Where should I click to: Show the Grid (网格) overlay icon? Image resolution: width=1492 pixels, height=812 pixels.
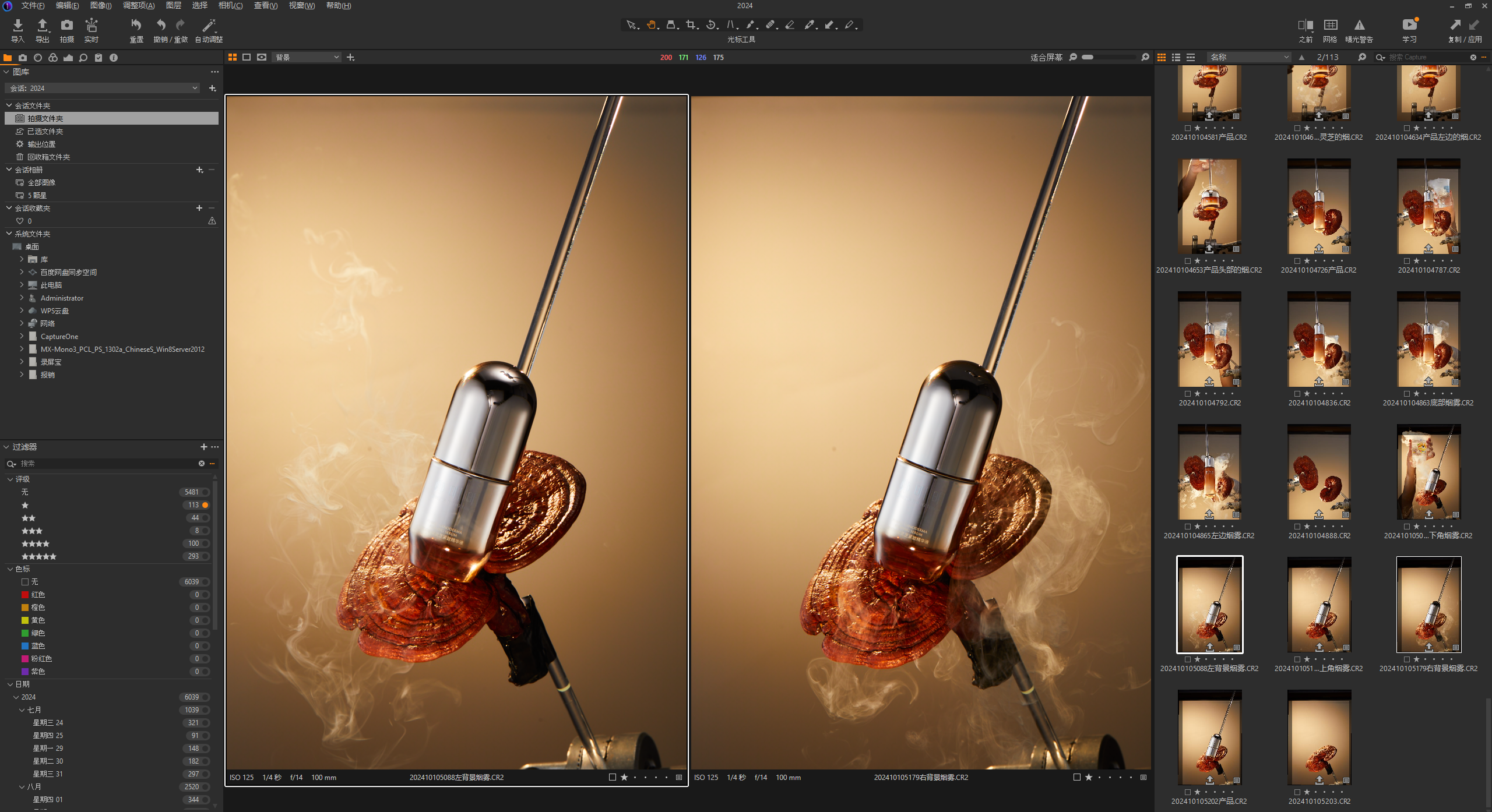1331,25
